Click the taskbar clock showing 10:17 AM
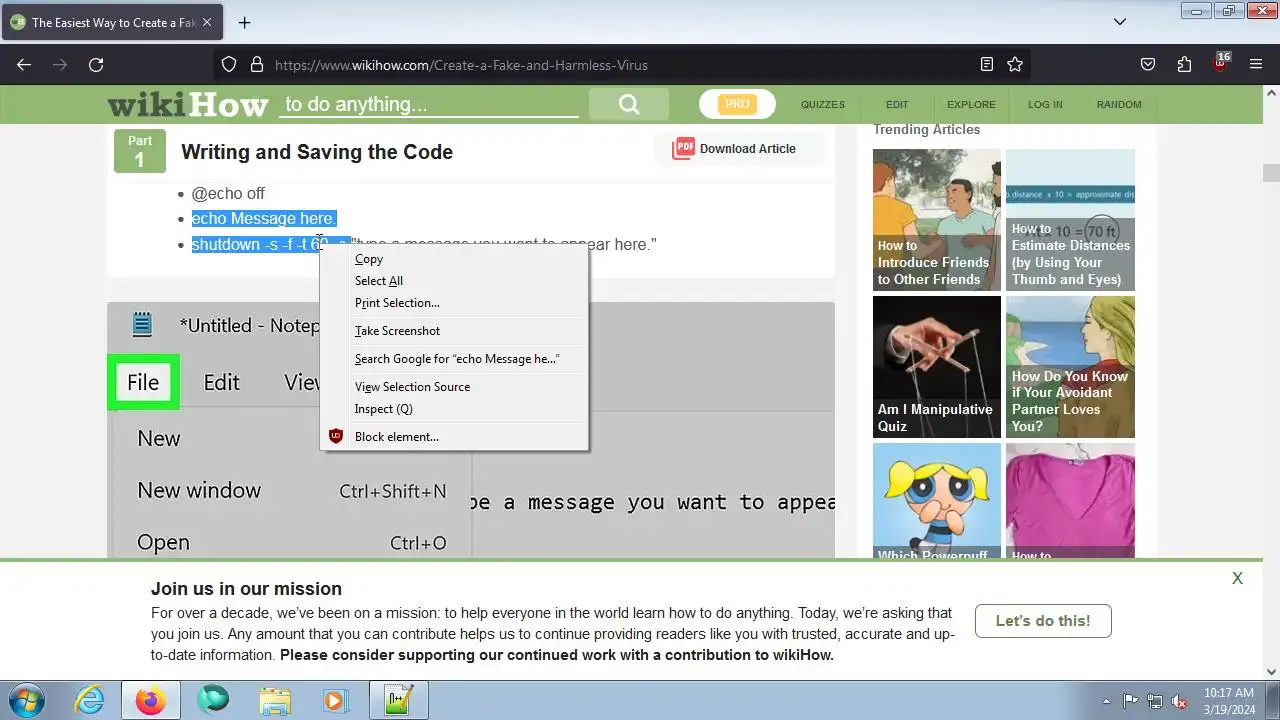 1229,700
